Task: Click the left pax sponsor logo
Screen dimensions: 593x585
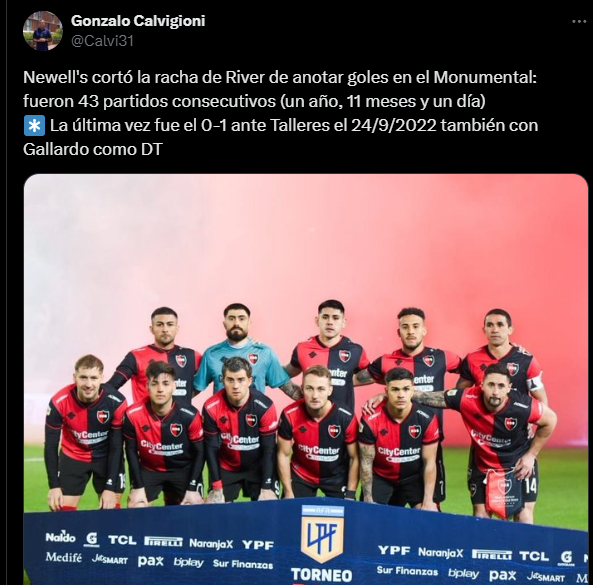Action: (x=151, y=561)
